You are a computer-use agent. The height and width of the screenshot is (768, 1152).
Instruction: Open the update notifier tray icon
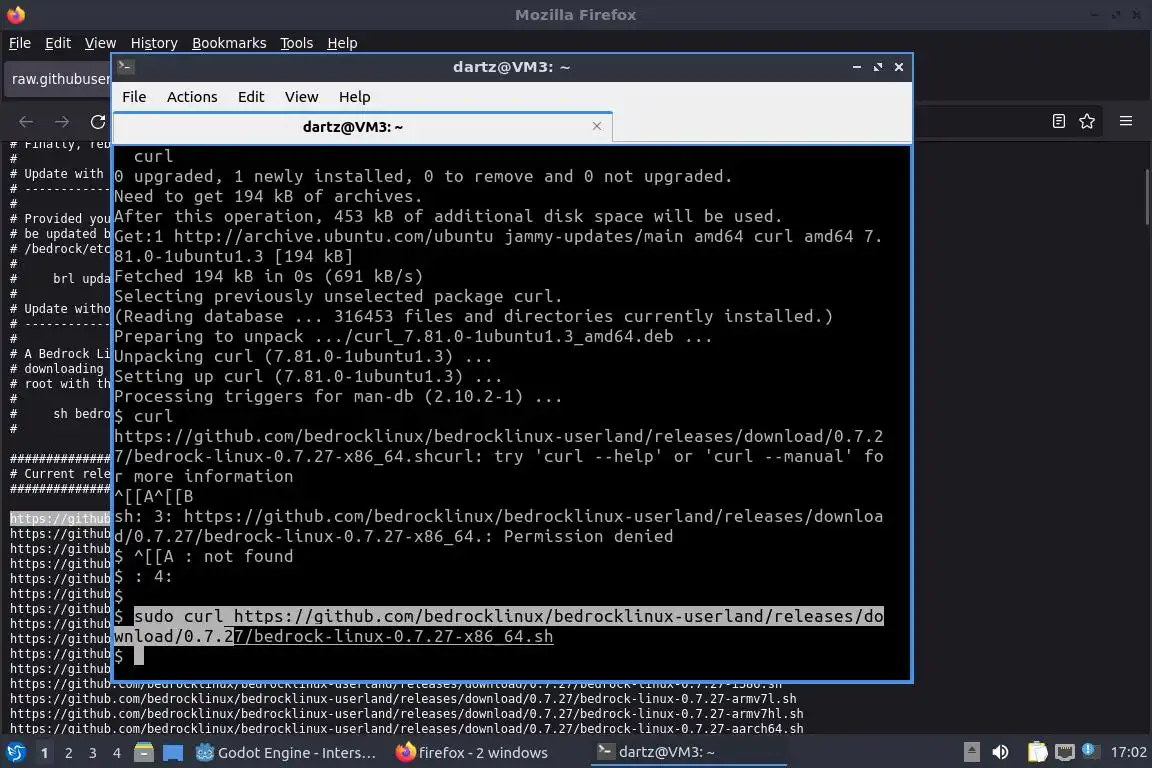pyautogui.click(x=1091, y=751)
